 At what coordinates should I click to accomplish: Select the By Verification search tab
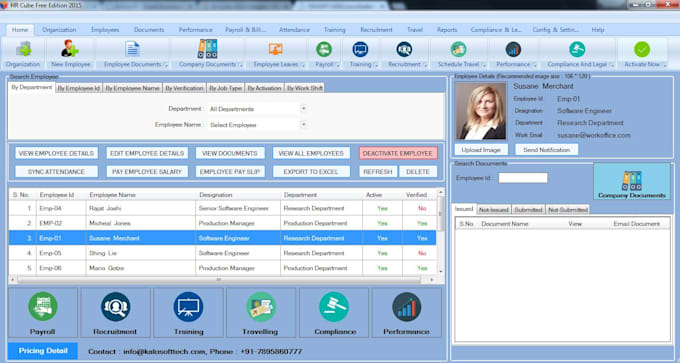pos(184,88)
